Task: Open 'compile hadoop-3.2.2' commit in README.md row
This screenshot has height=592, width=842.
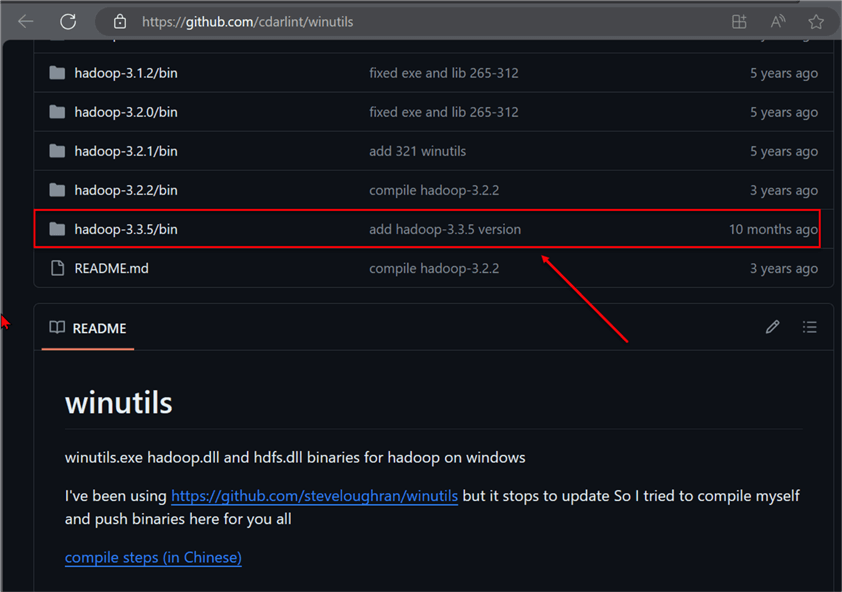Action: [x=434, y=269]
